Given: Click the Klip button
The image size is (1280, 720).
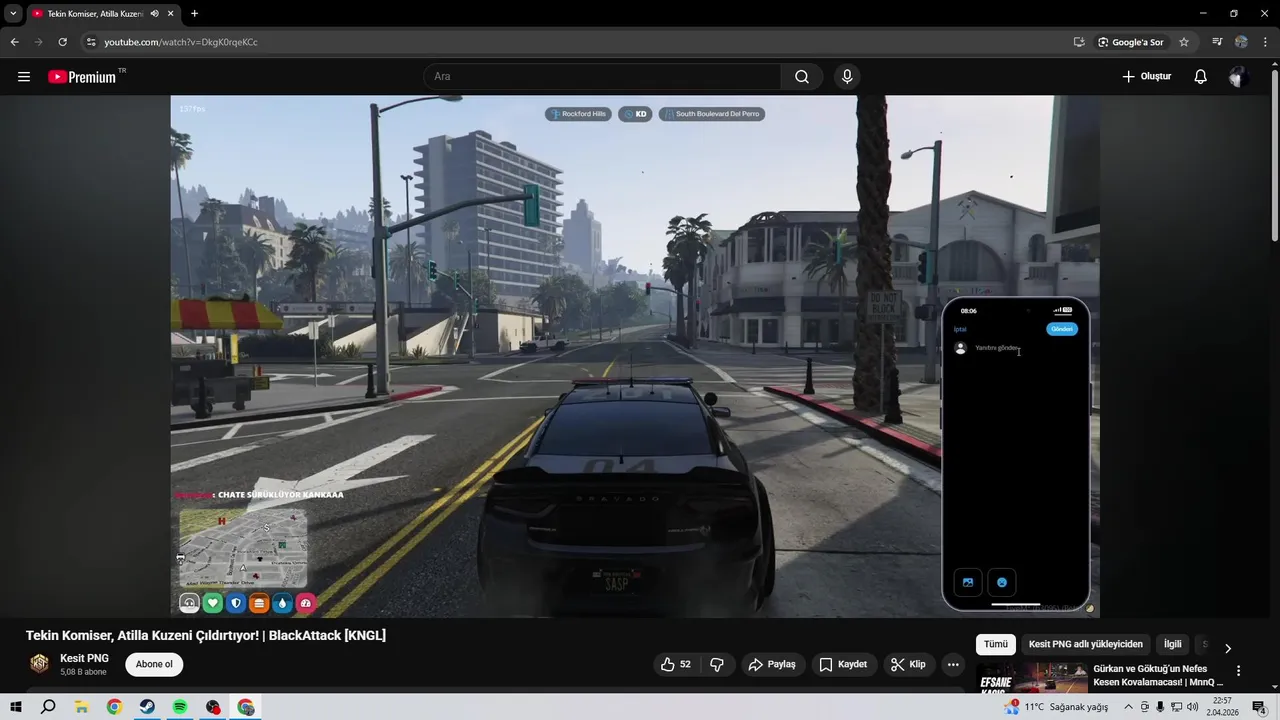Looking at the screenshot, I should click(x=909, y=664).
